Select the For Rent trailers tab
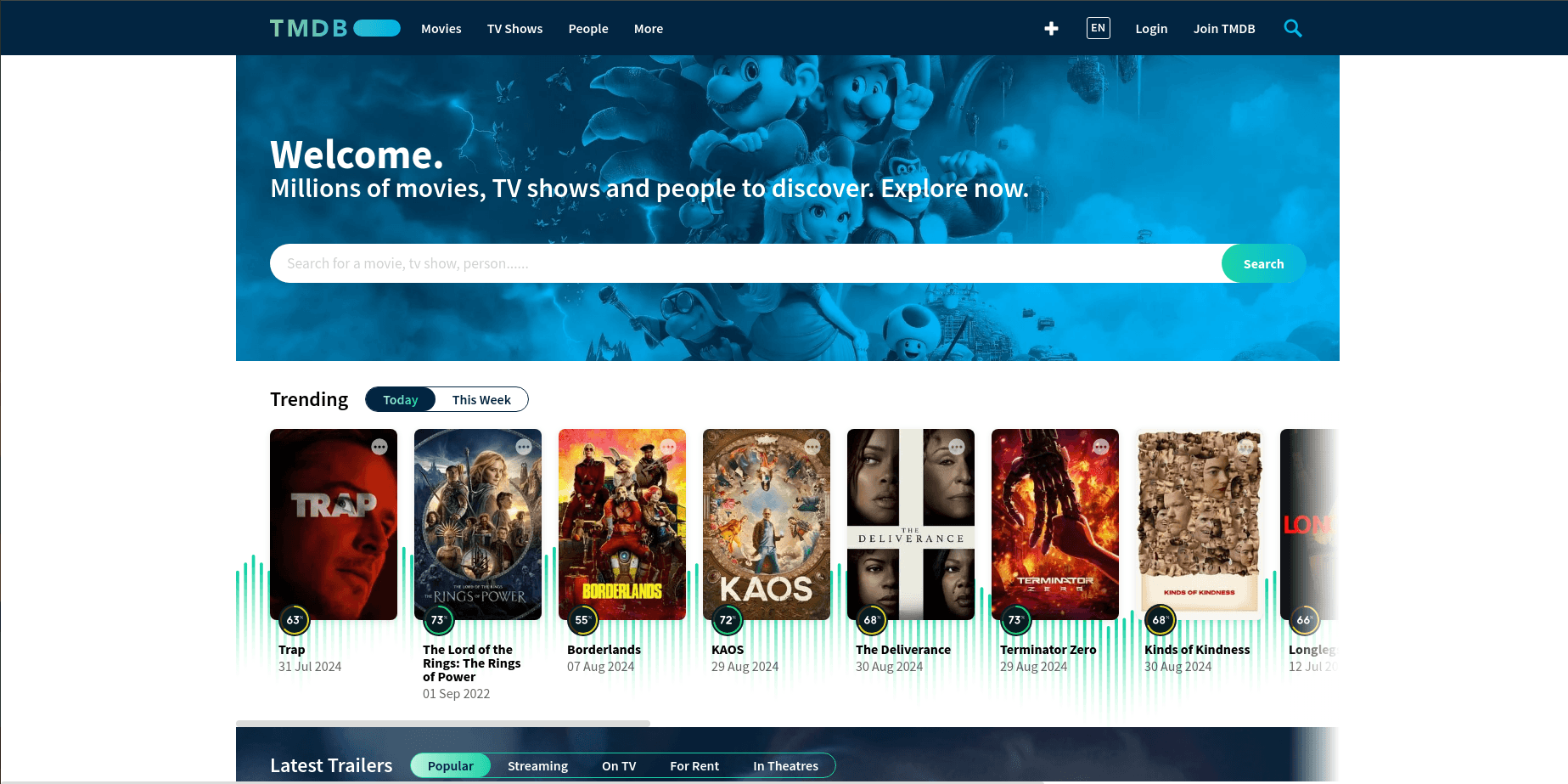 [694, 766]
